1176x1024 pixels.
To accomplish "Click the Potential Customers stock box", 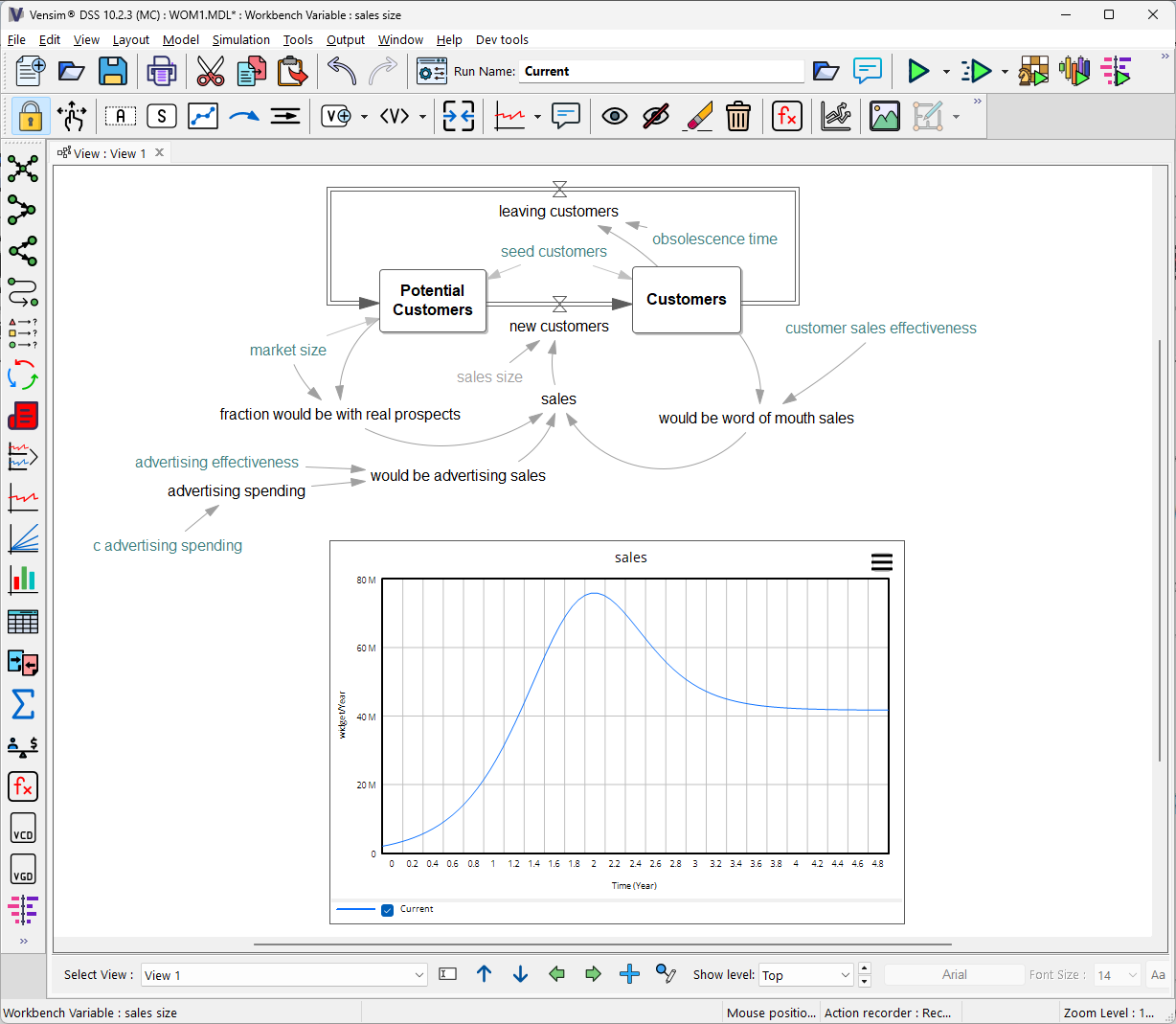I will tap(433, 301).
